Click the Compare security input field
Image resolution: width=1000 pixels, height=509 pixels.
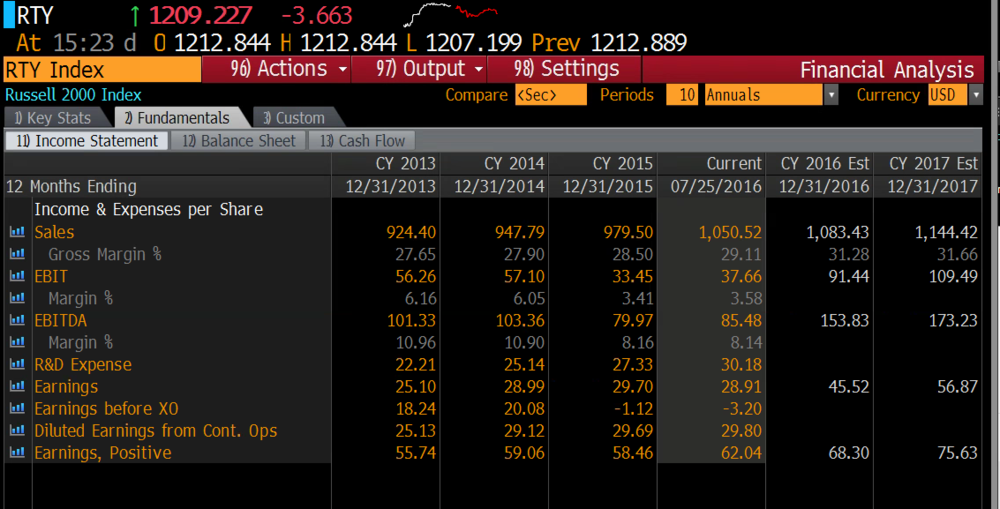point(550,95)
